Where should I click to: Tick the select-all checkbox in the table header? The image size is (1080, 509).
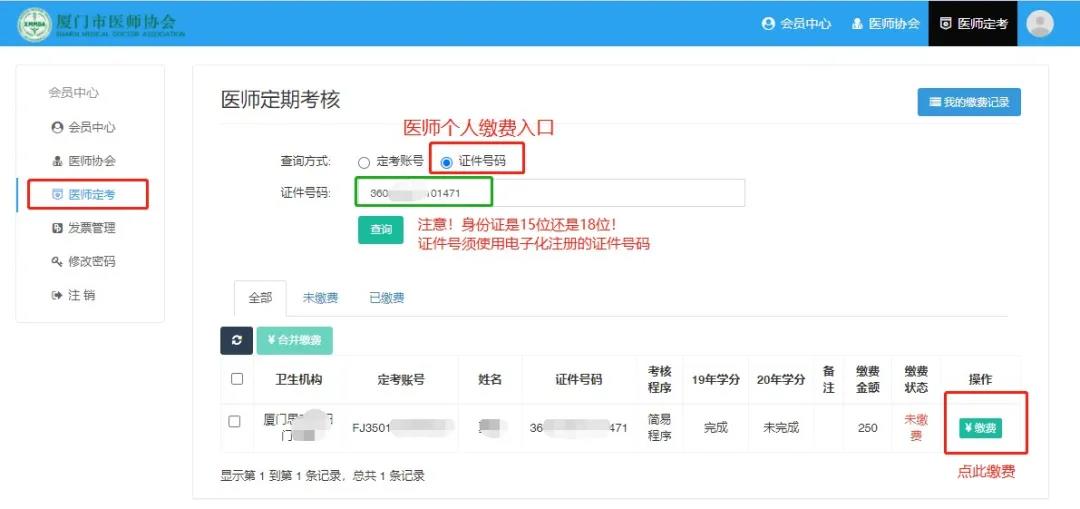pos(237,379)
